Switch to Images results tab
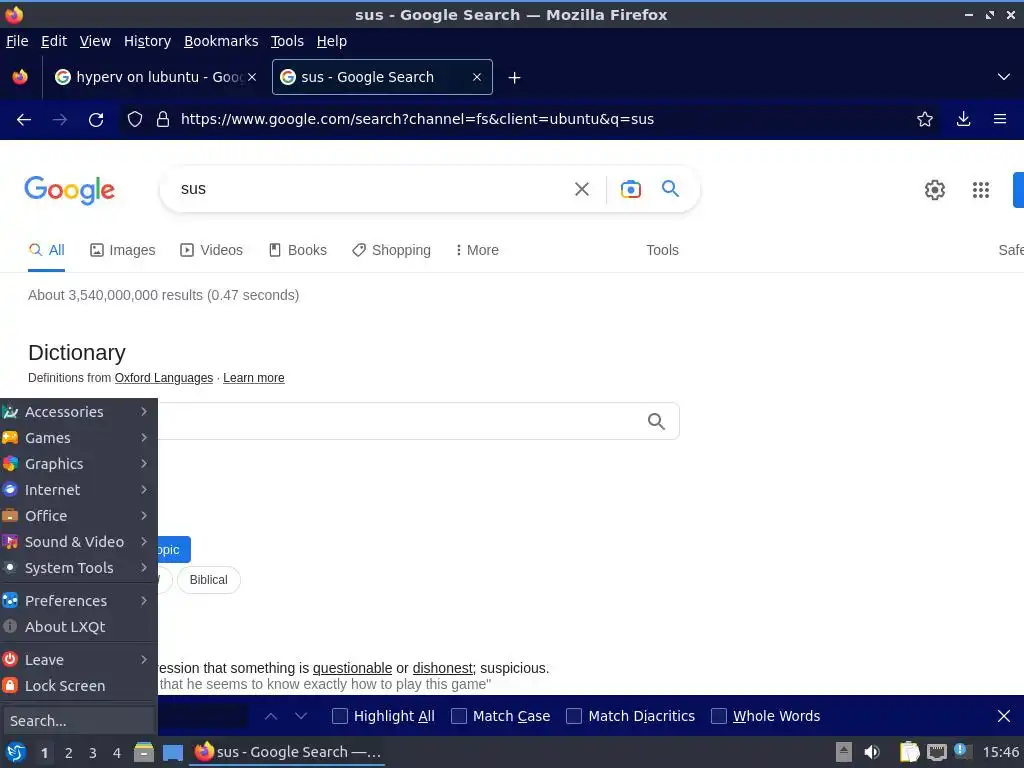 pyautogui.click(x=123, y=250)
